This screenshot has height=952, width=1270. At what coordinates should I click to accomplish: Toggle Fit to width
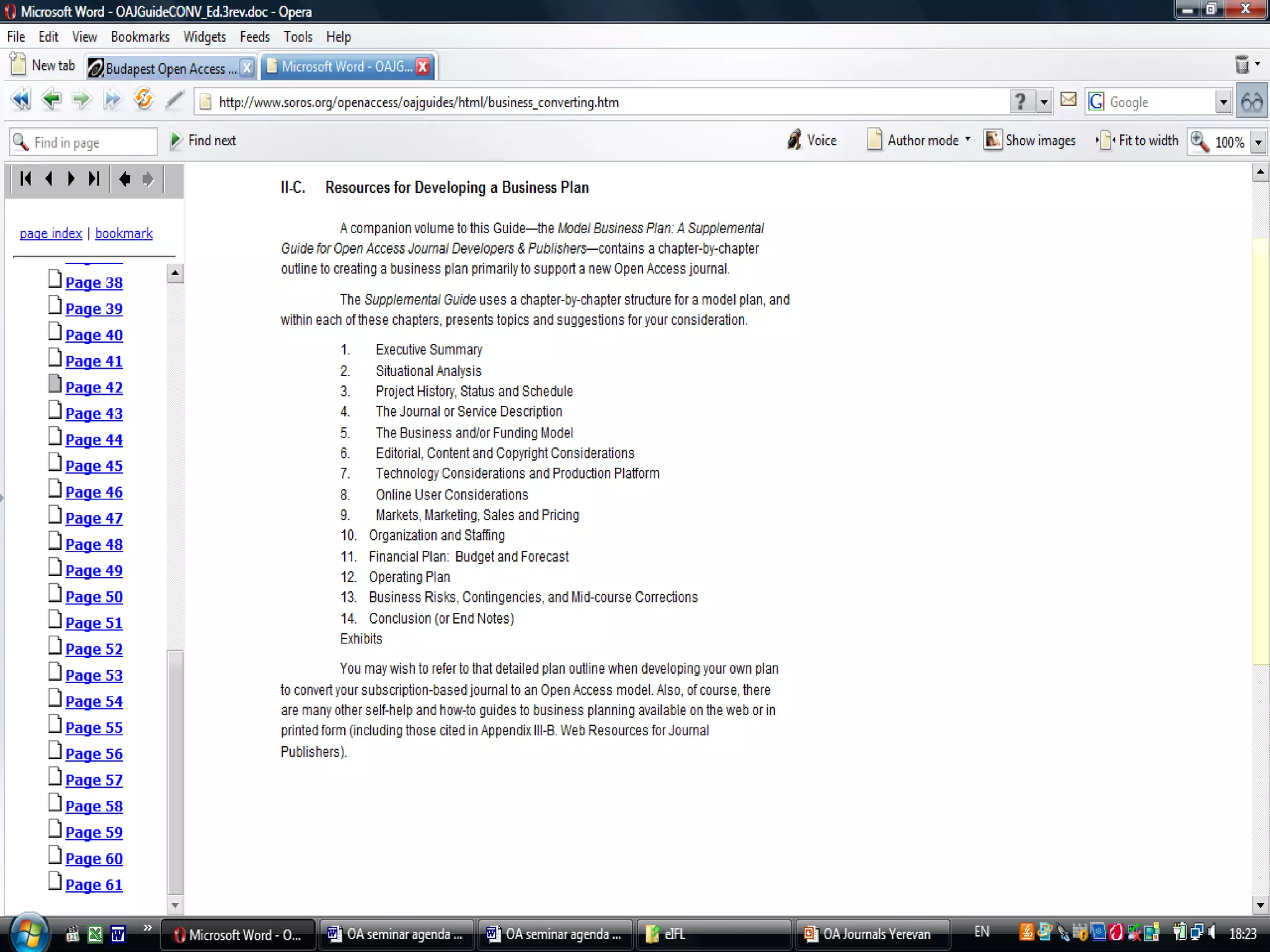(x=1137, y=140)
